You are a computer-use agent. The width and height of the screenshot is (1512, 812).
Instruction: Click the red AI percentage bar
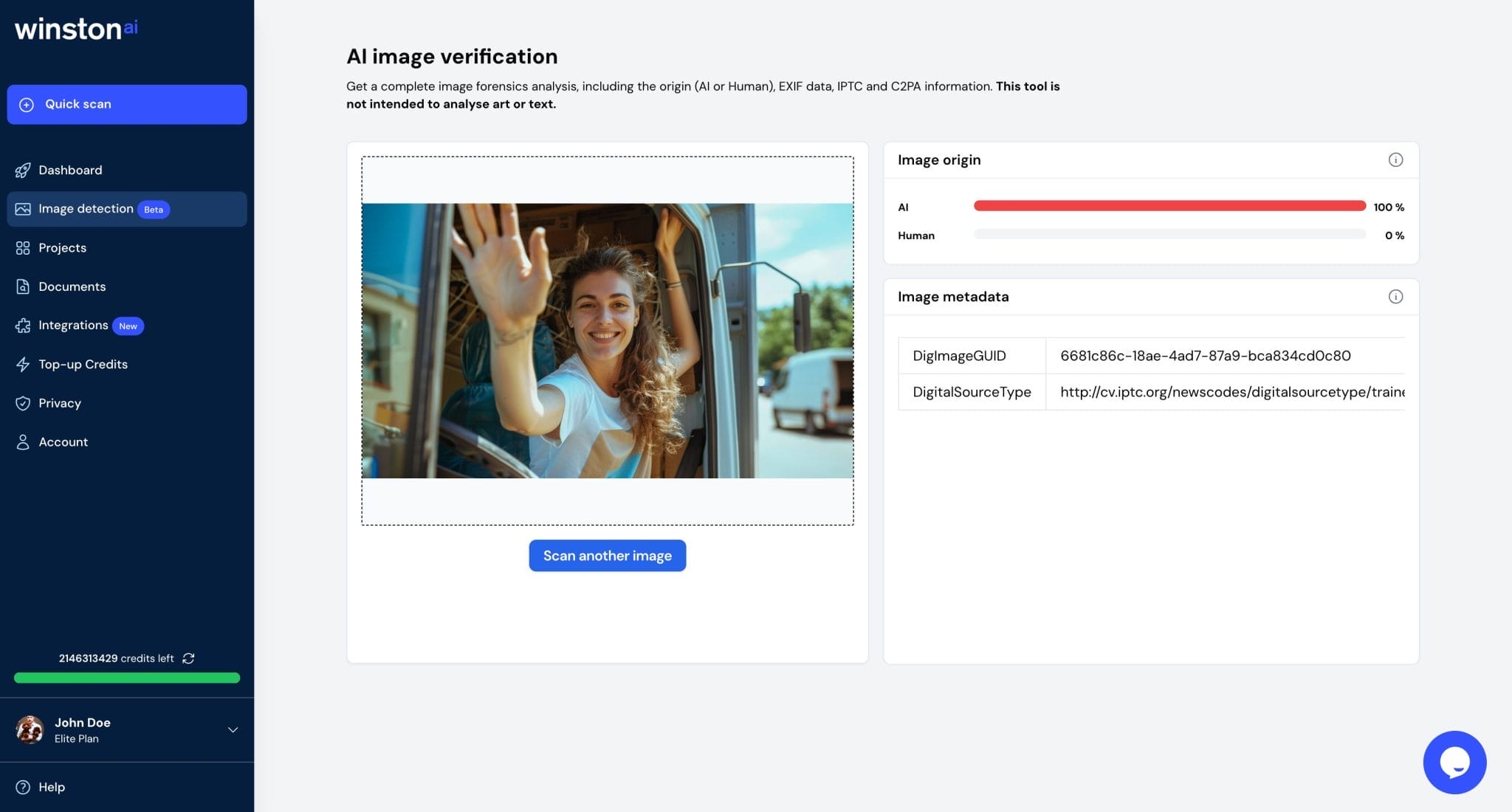1170,207
